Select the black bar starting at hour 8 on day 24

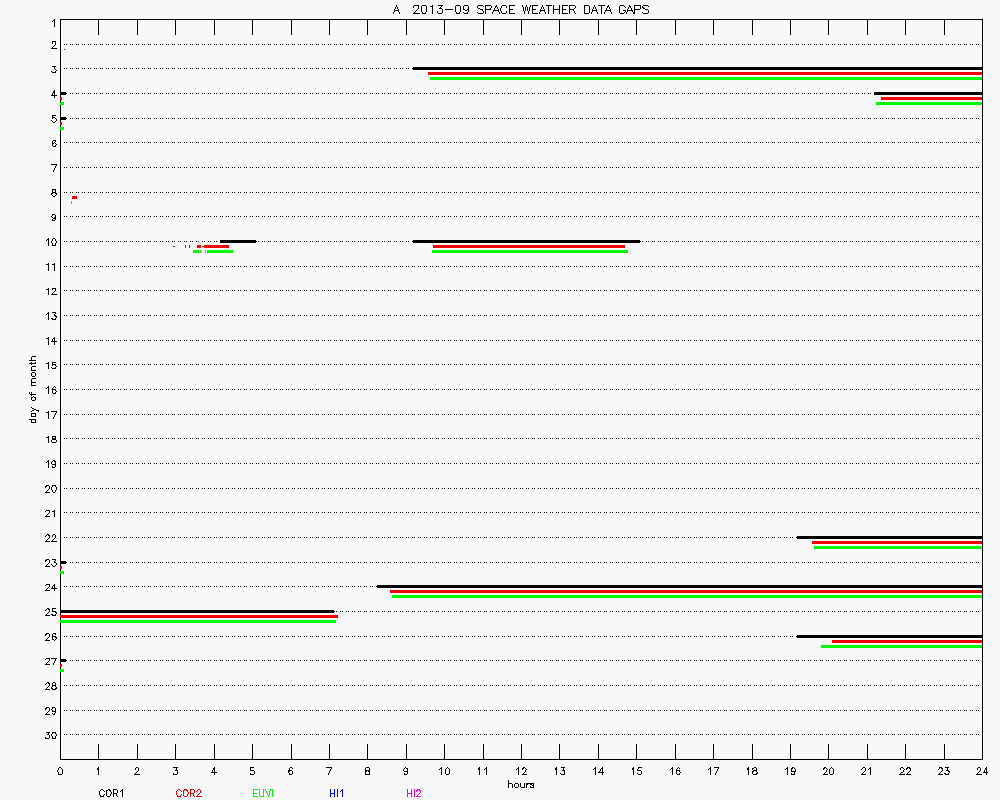[680, 586]
